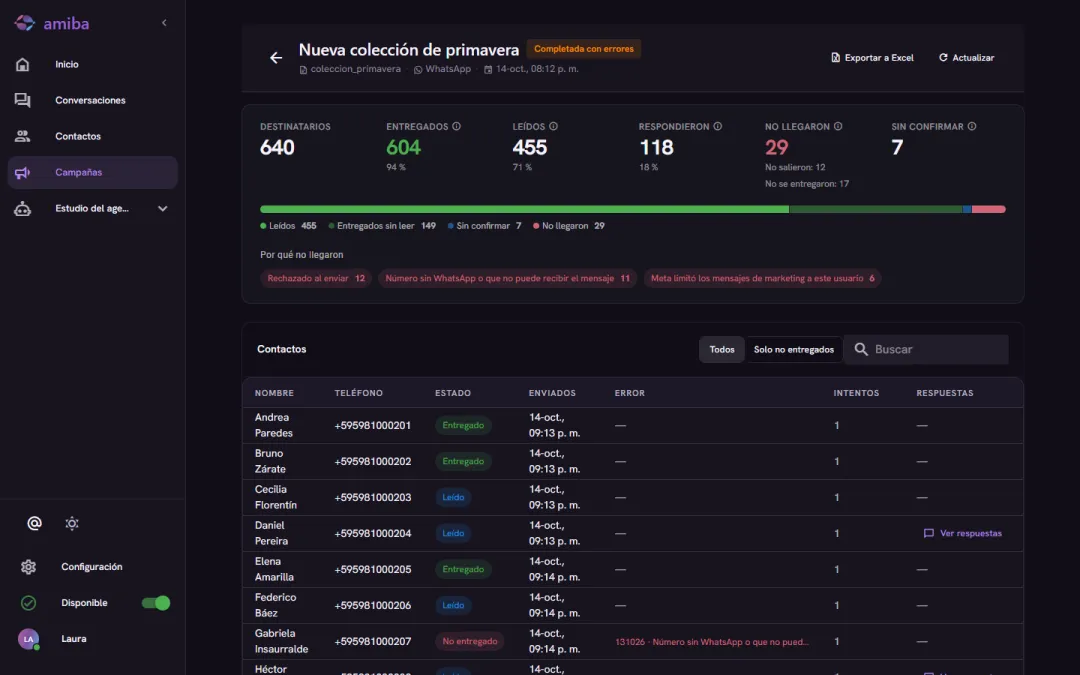Click Conversaciones menu label

click(90, 100)
